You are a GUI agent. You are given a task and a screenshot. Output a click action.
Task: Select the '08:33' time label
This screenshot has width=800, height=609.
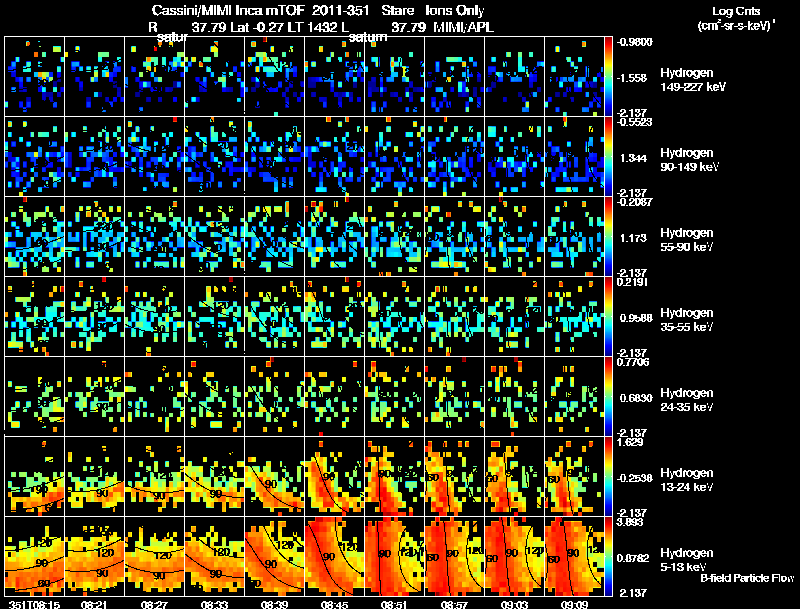pos(214,604)
